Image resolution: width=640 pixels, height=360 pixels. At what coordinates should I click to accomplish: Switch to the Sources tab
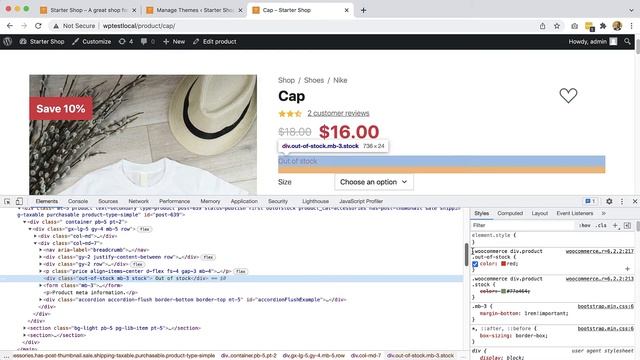coord(108,201)
